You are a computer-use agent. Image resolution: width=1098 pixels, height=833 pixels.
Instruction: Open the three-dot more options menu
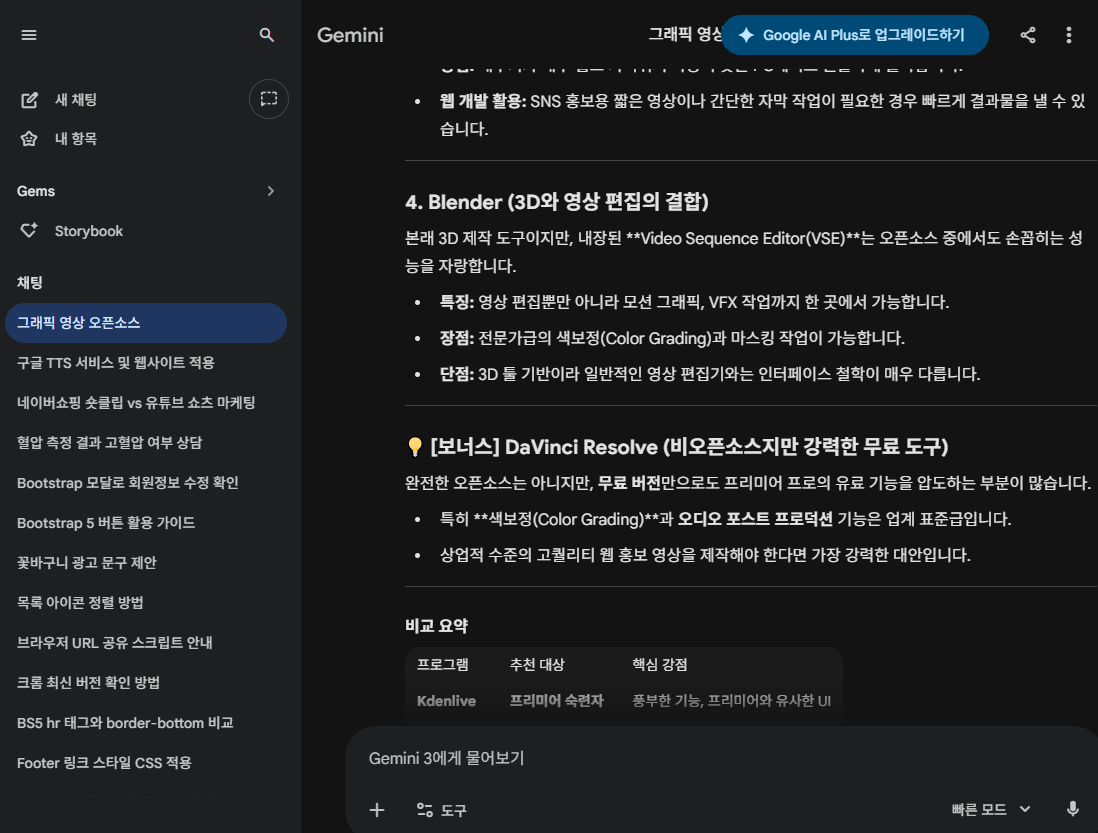pyautogui.click(x=1069, y=35)
